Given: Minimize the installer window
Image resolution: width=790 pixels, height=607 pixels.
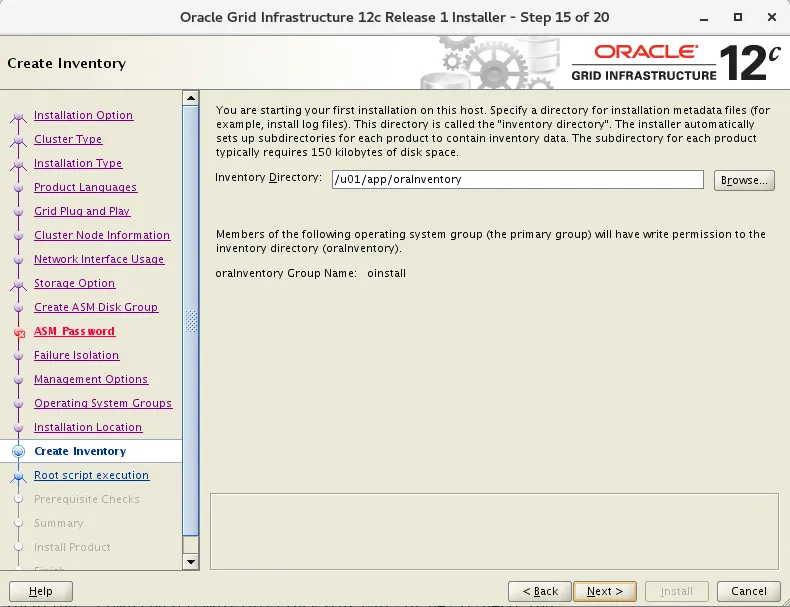Looking at the screenshot, I should [704, 18].
